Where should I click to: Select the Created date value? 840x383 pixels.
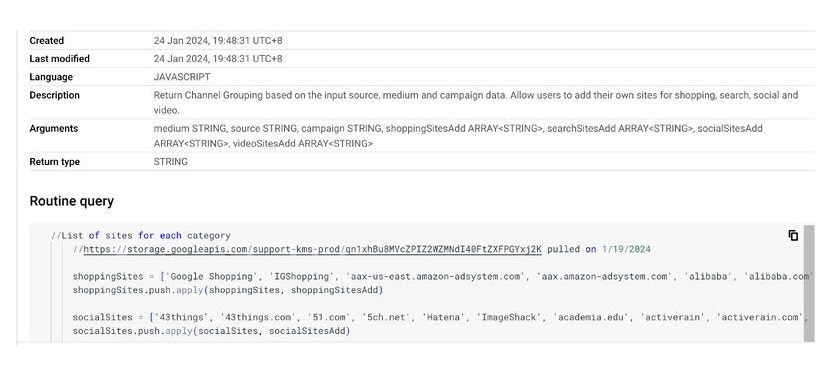[x=218, y=41]
